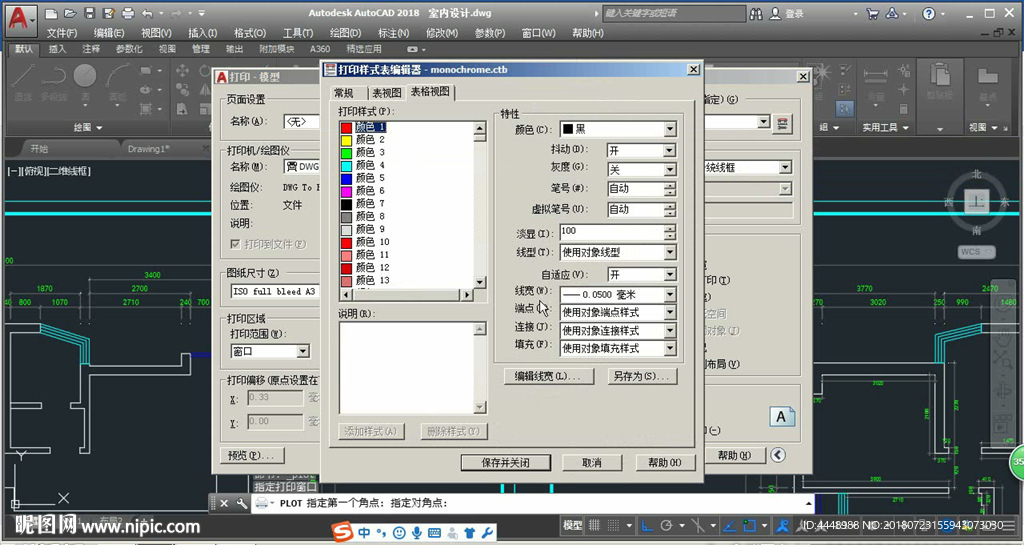Viewport: 1024px width, 545px height.
Task: Click the Screening value field showing 100
Action: point(612,231)
